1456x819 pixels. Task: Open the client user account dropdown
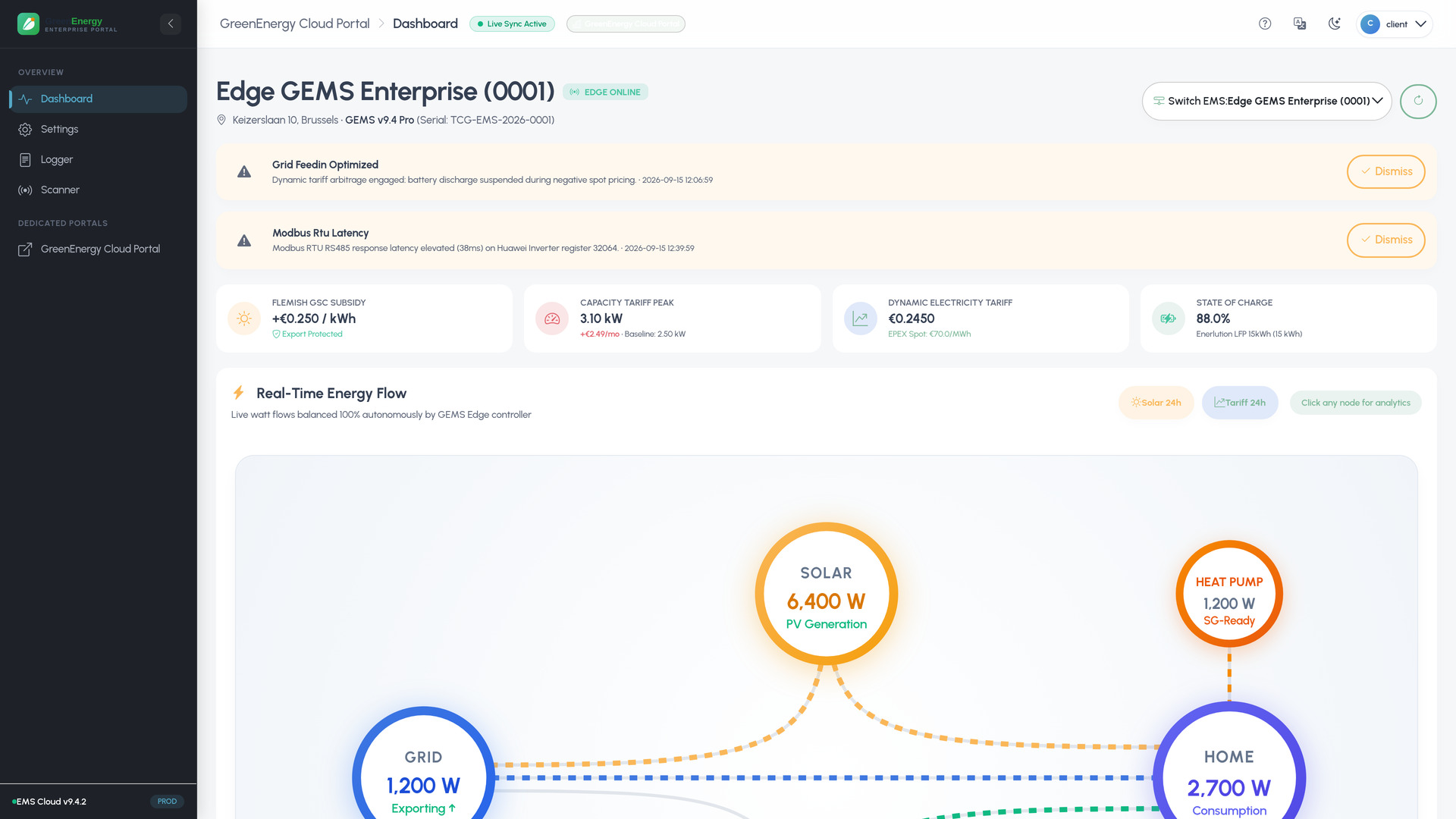1394,24
